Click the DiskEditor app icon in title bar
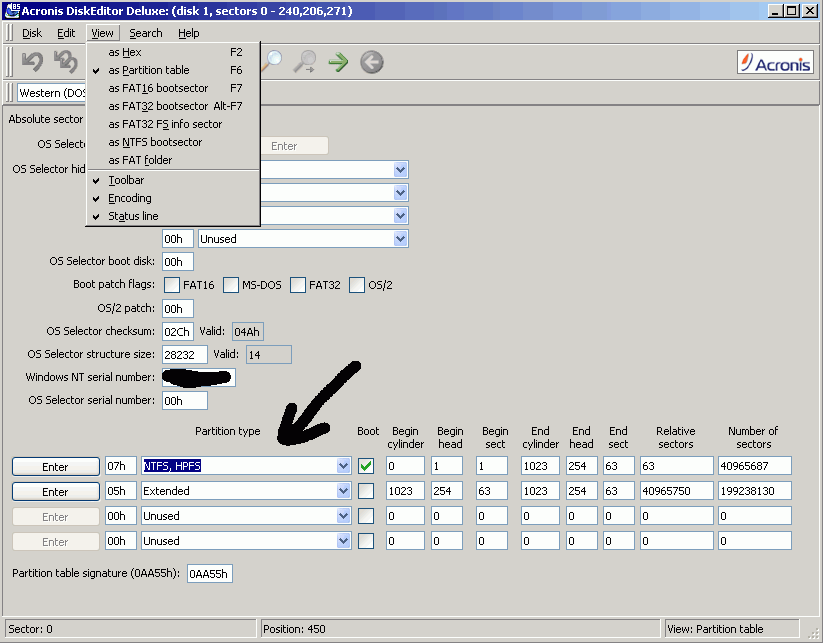This screenshot has width=823, height=643. pos(12,10)
